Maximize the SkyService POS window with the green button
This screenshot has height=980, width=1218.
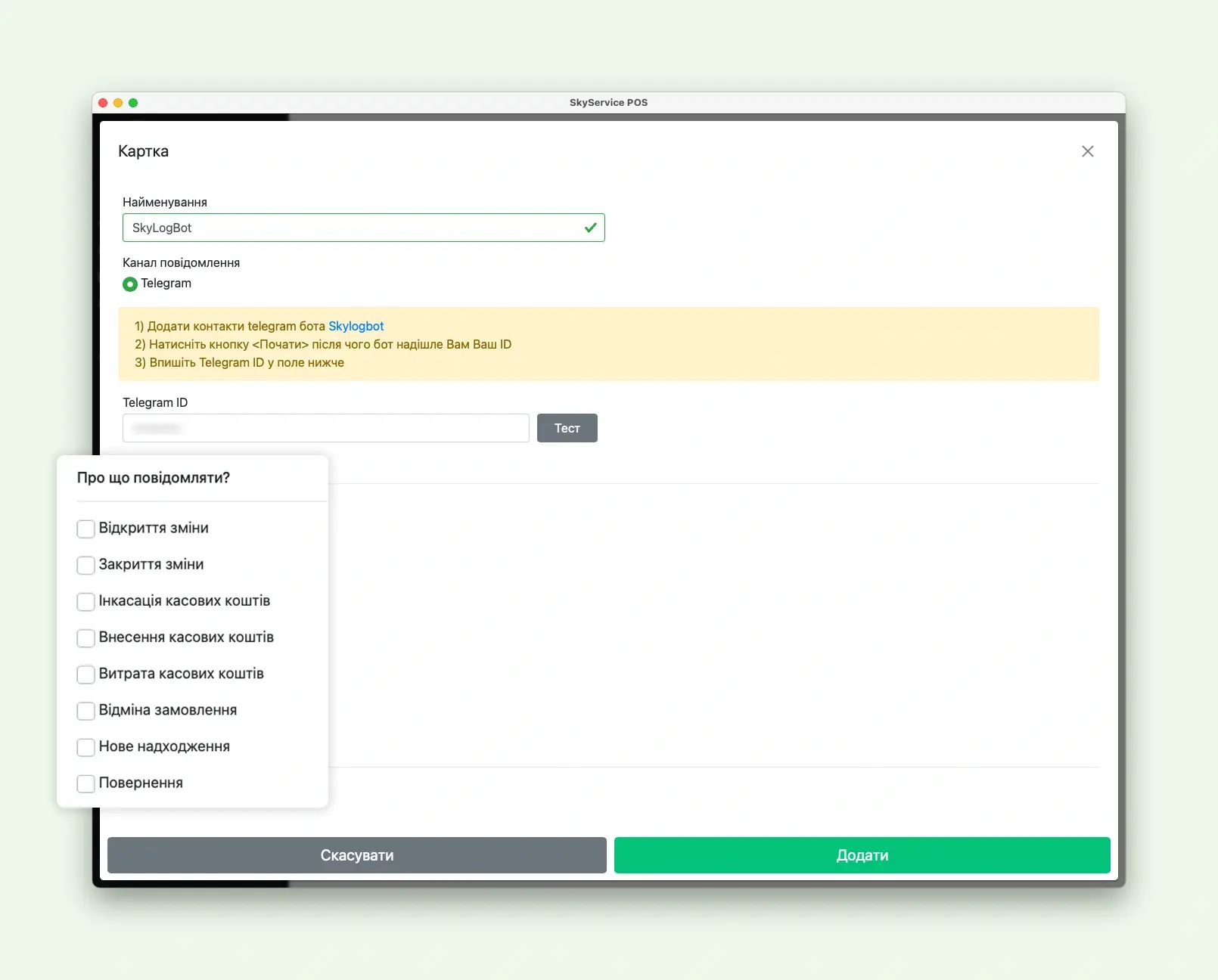133,103
